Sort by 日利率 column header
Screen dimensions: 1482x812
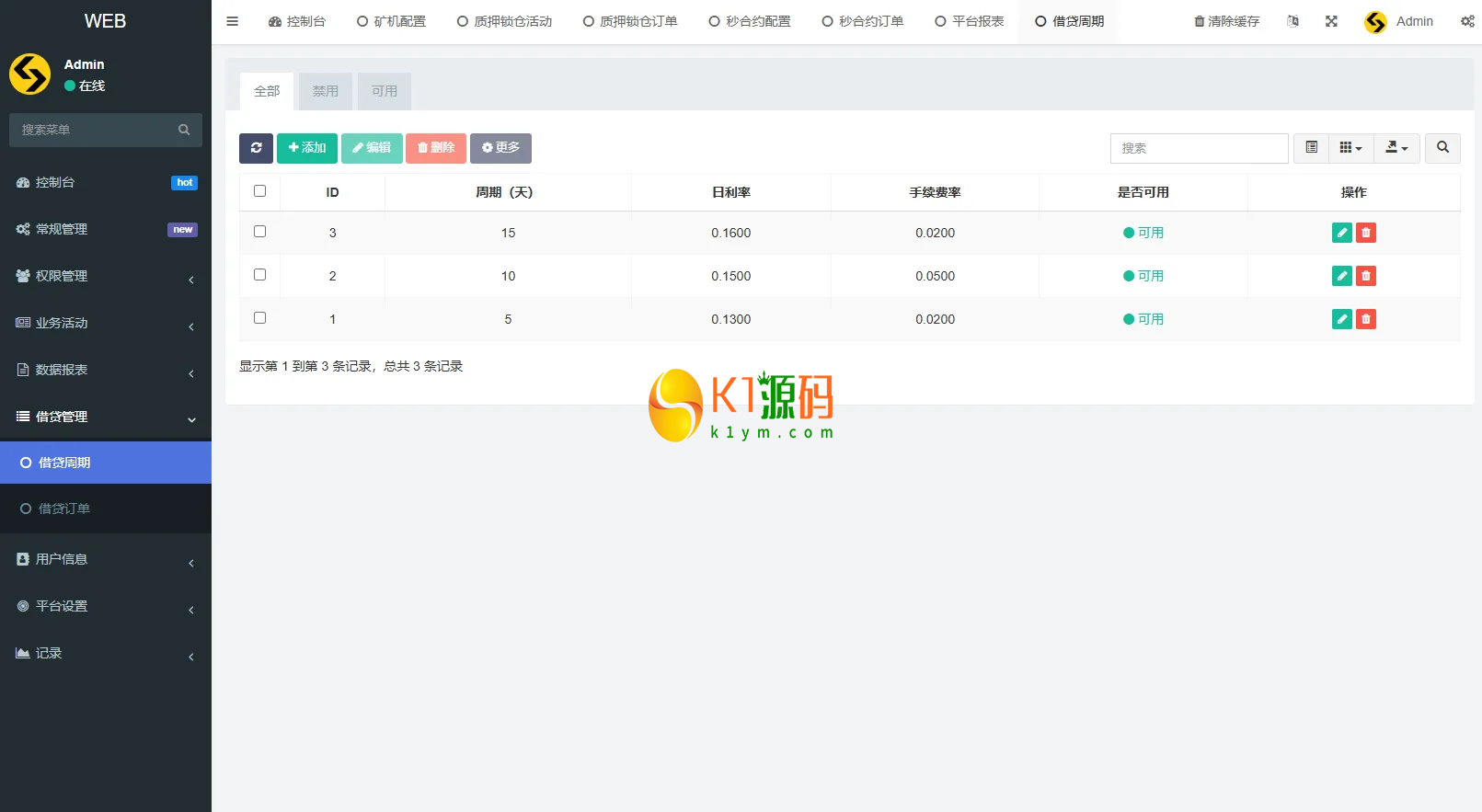point(731,192)
